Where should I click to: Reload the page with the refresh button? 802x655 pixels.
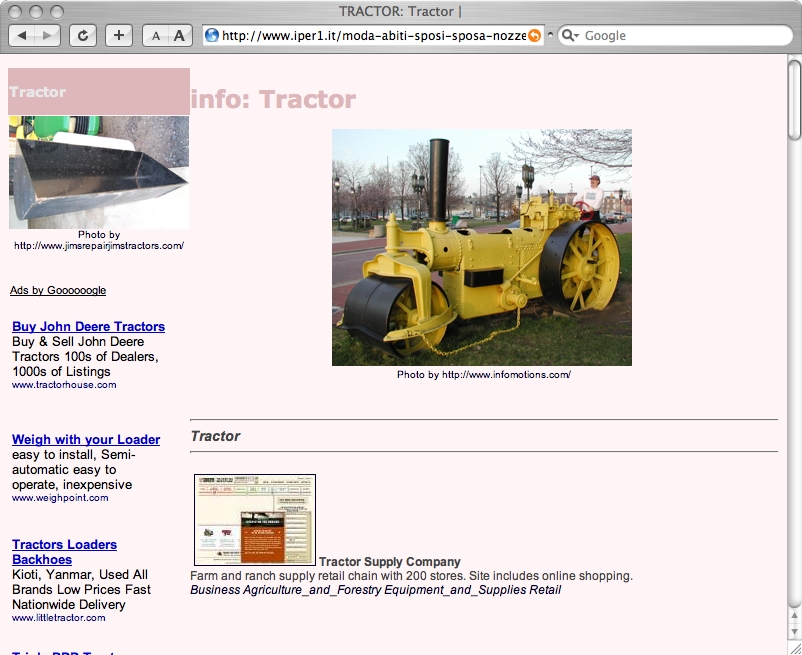[x=83, y=36]
